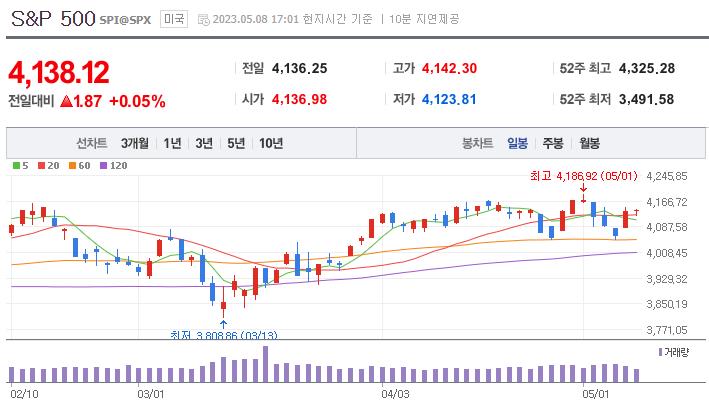This screenshot has width=709, height=410.
Task: Click the S&P 500 index title
Action: (x=53, y=19)
